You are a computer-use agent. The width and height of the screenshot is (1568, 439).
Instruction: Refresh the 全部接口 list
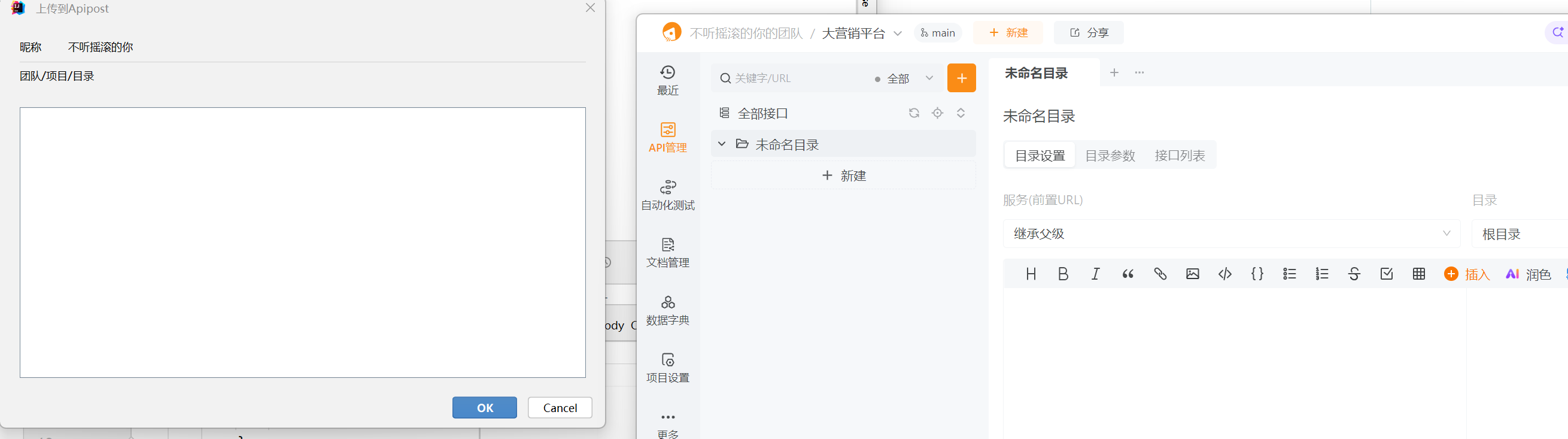tap(914, 113)
